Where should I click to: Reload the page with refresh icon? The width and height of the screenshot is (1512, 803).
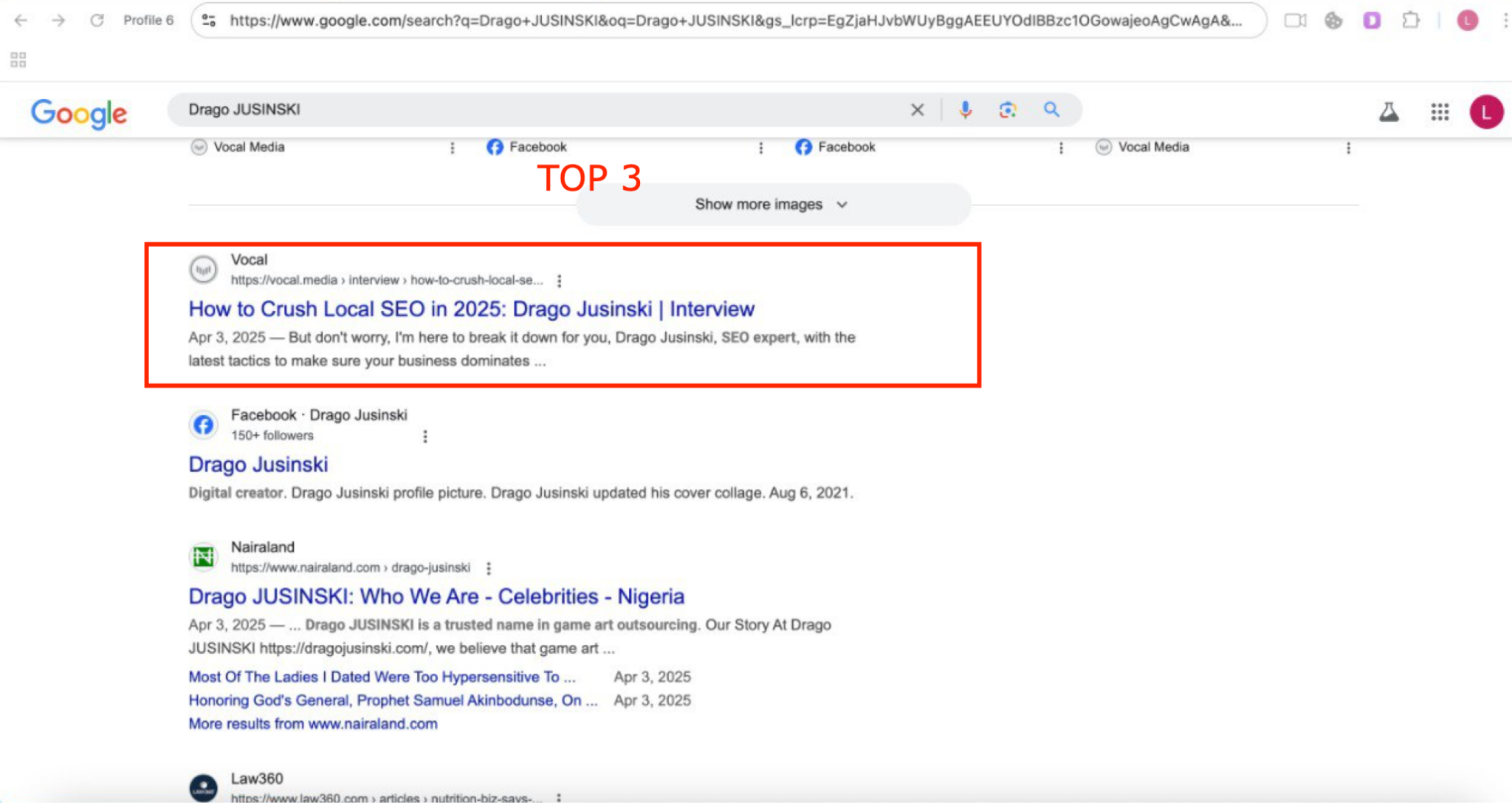[97, 21]
